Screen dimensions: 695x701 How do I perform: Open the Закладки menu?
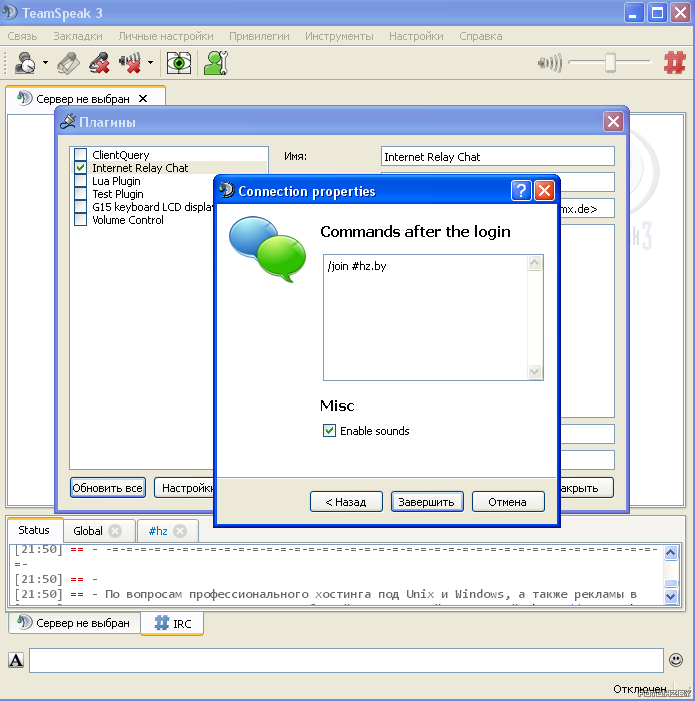[x=78, y=36]
